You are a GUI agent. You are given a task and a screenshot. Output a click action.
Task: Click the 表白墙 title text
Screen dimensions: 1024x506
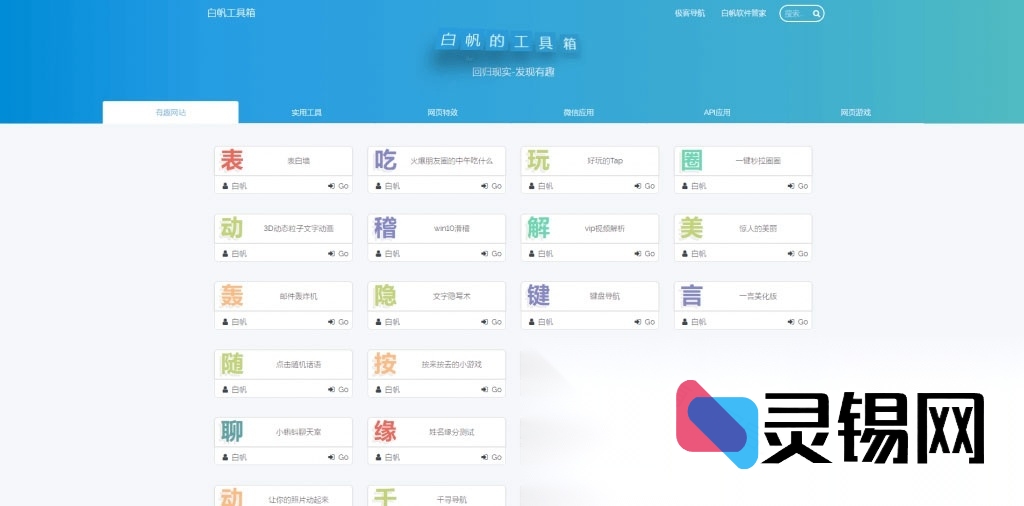click(298, 161)
